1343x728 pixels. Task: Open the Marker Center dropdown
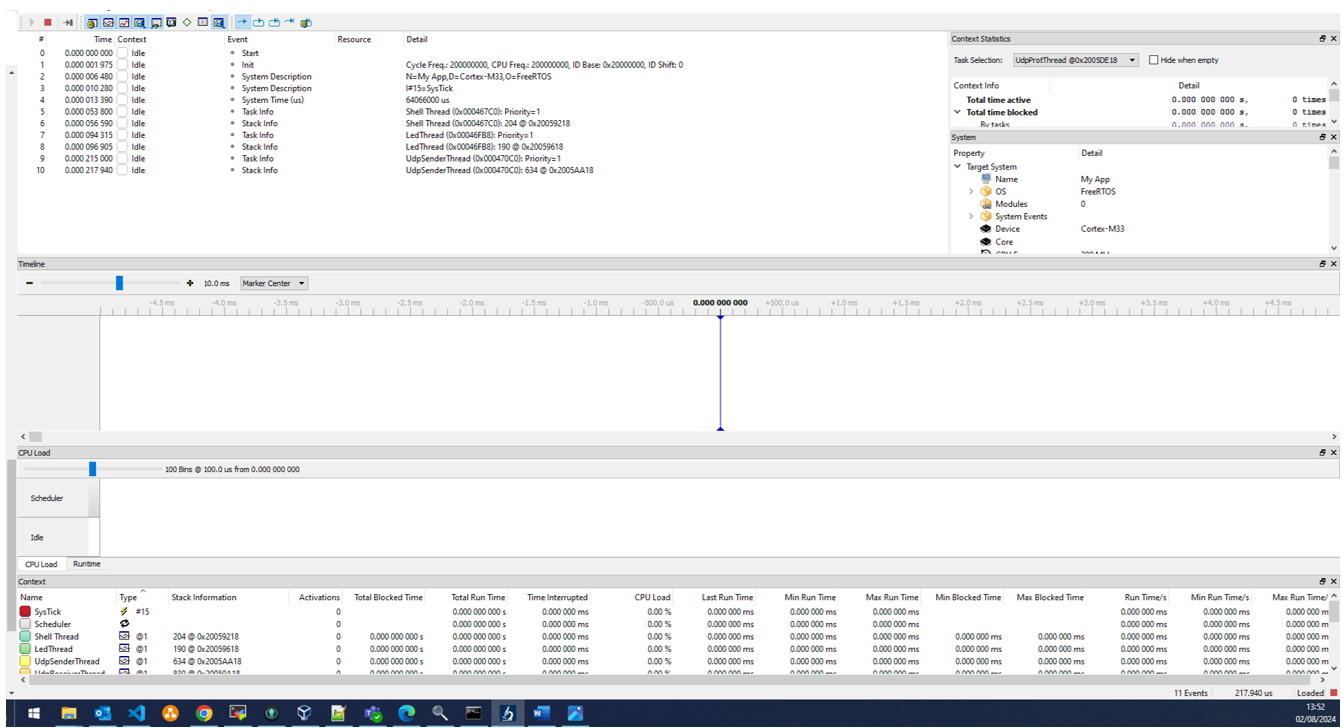272,284
